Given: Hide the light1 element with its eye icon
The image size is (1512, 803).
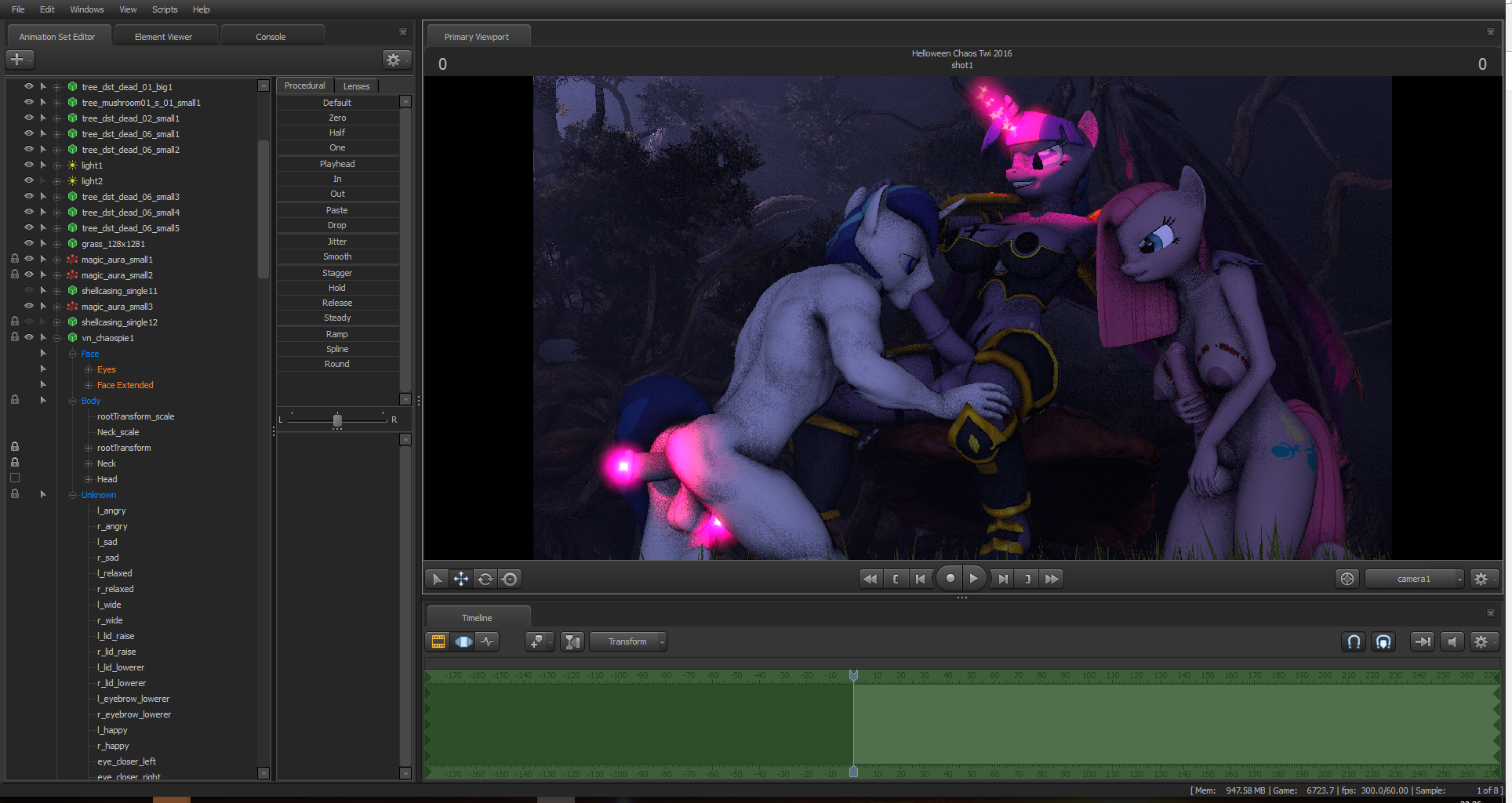Looking at the screenshot, I should tap(29, 165).
